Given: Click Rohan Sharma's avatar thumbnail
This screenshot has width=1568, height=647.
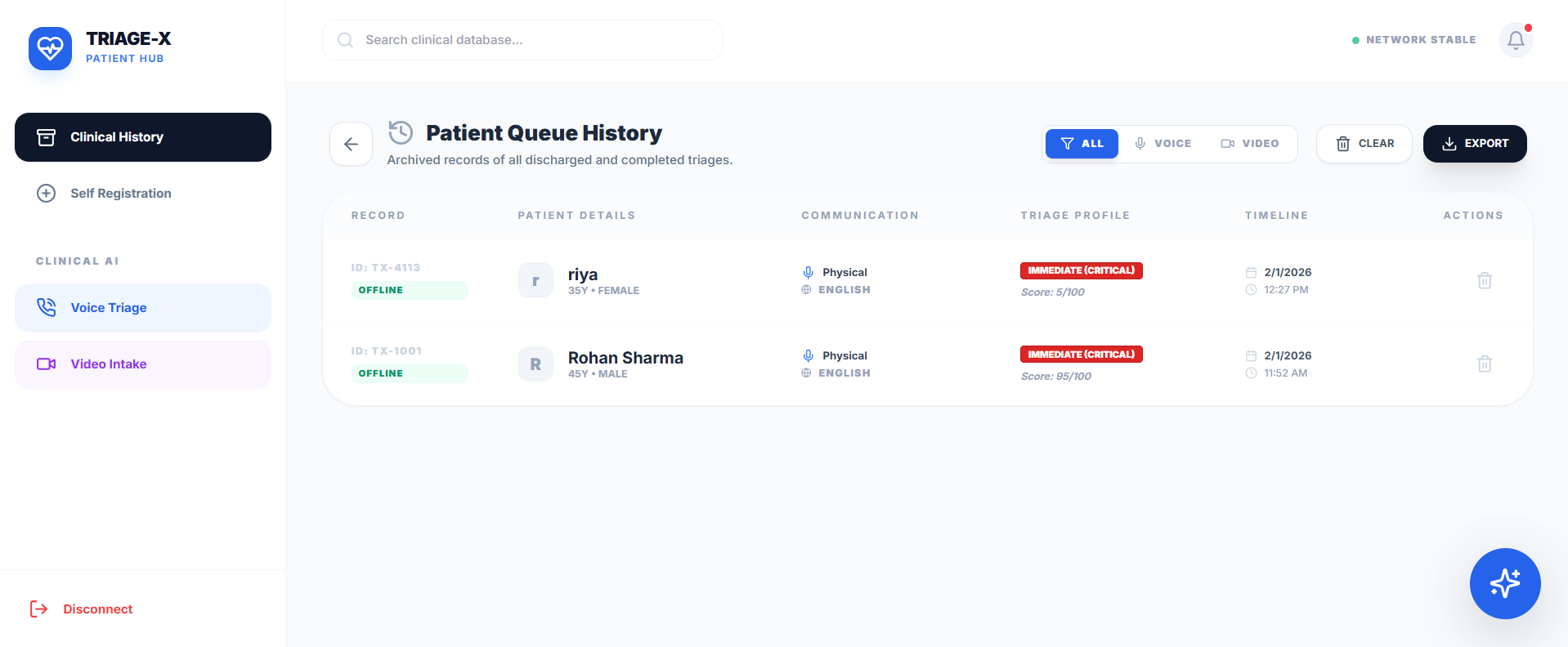Looking at the screenshot, I should click(535, 364).
